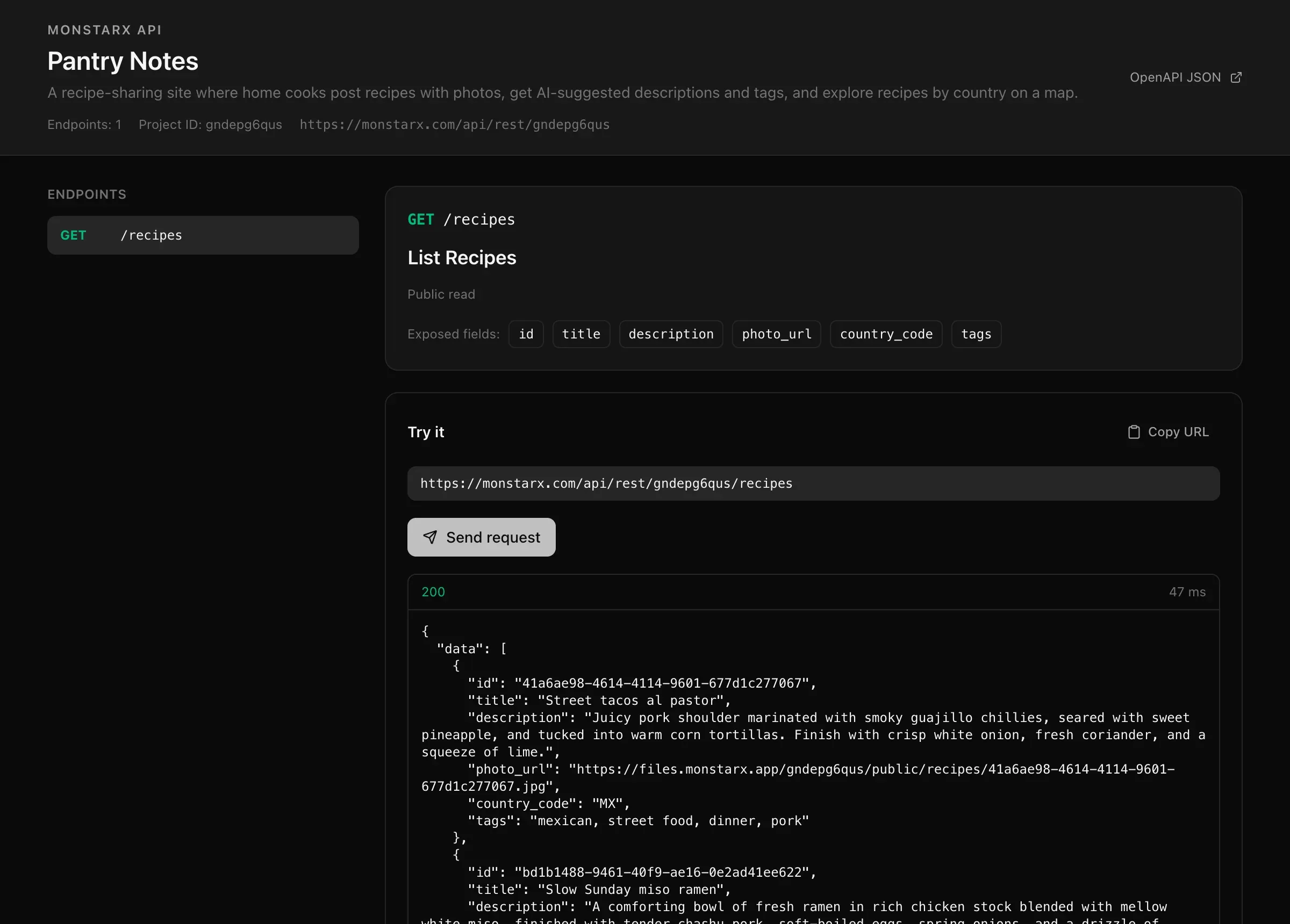Screen dimensions: 1290x924
Task: Click the GET /recipes header in detail card
Action: [x=461, y=220]
